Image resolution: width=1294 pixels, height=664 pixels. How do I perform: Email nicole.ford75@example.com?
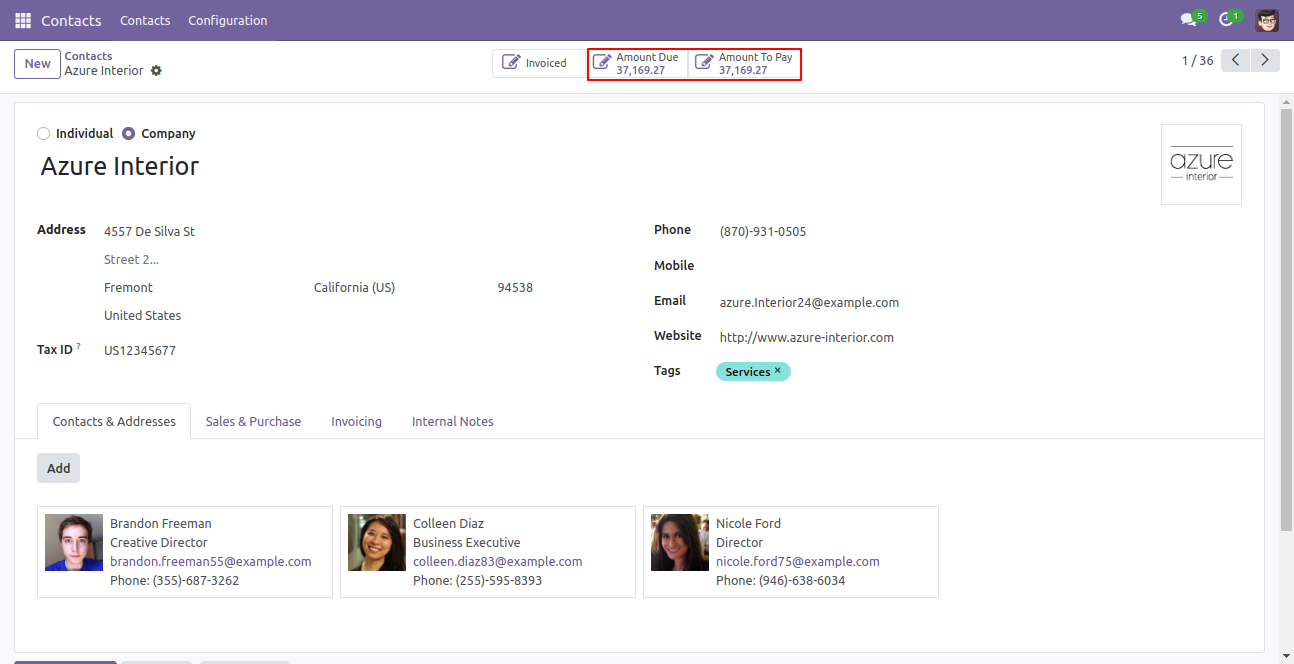click(x=798, y=562)
